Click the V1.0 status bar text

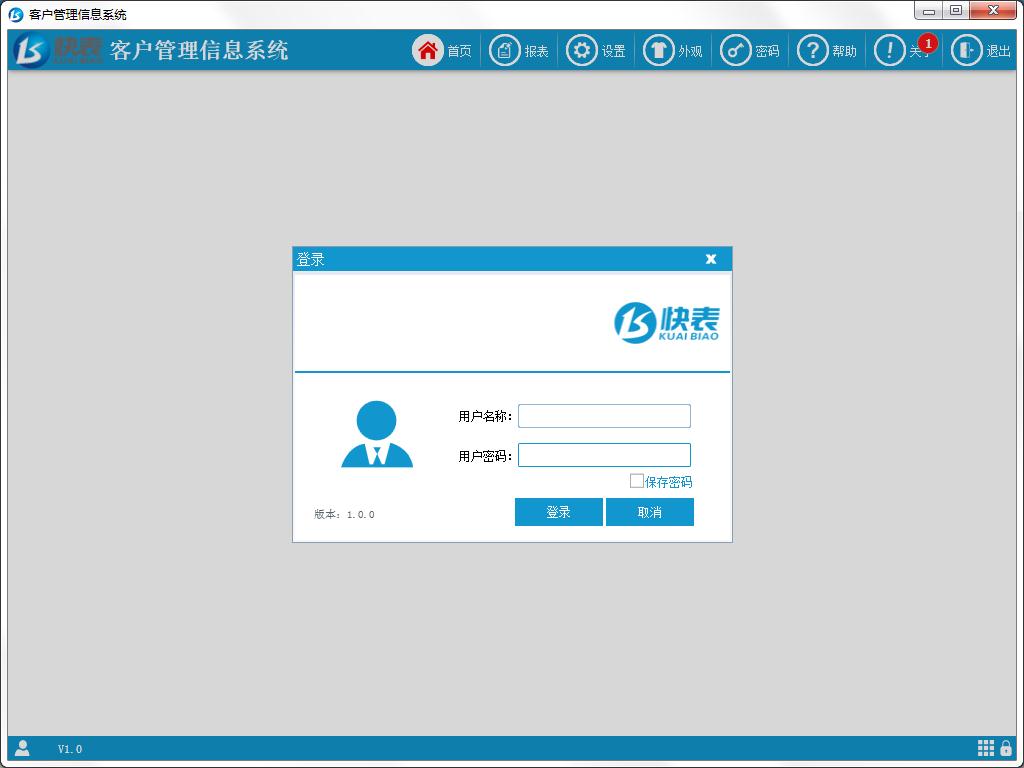point(70,749)
